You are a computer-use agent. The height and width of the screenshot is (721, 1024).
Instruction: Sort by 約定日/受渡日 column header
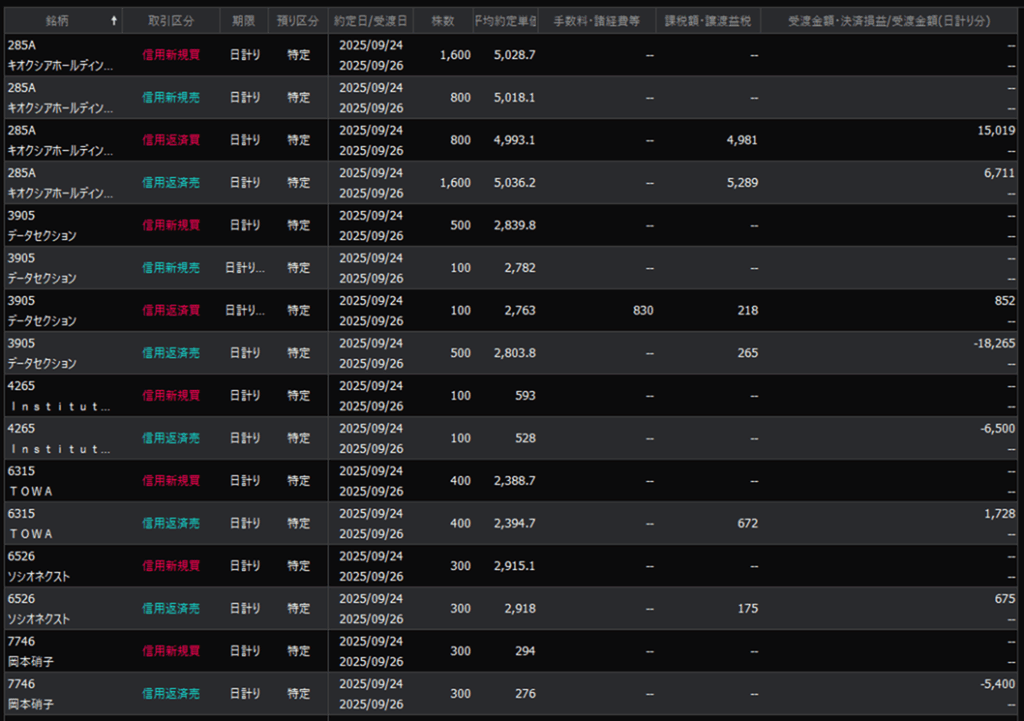(x=371, y=20)
